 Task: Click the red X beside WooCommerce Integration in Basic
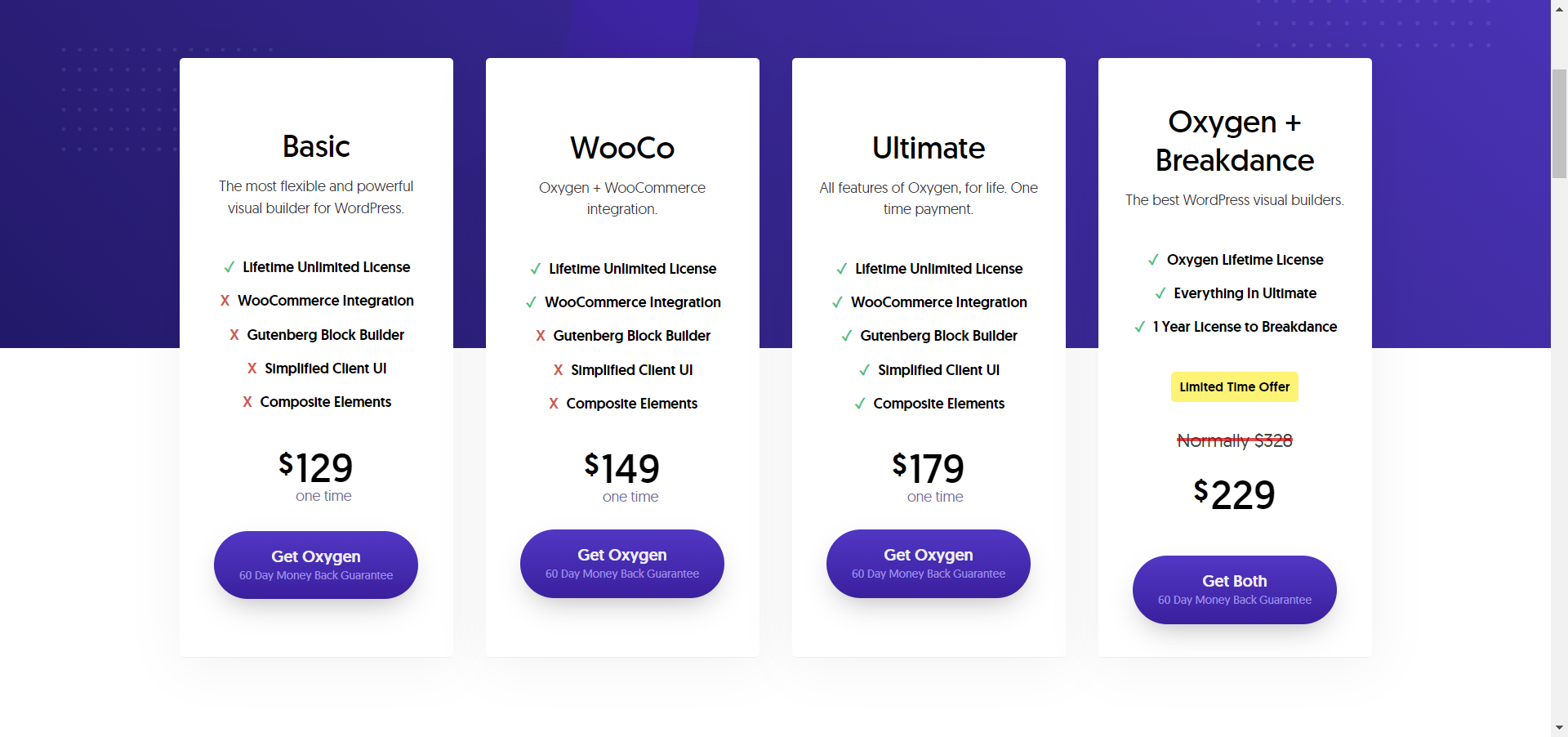225,301
